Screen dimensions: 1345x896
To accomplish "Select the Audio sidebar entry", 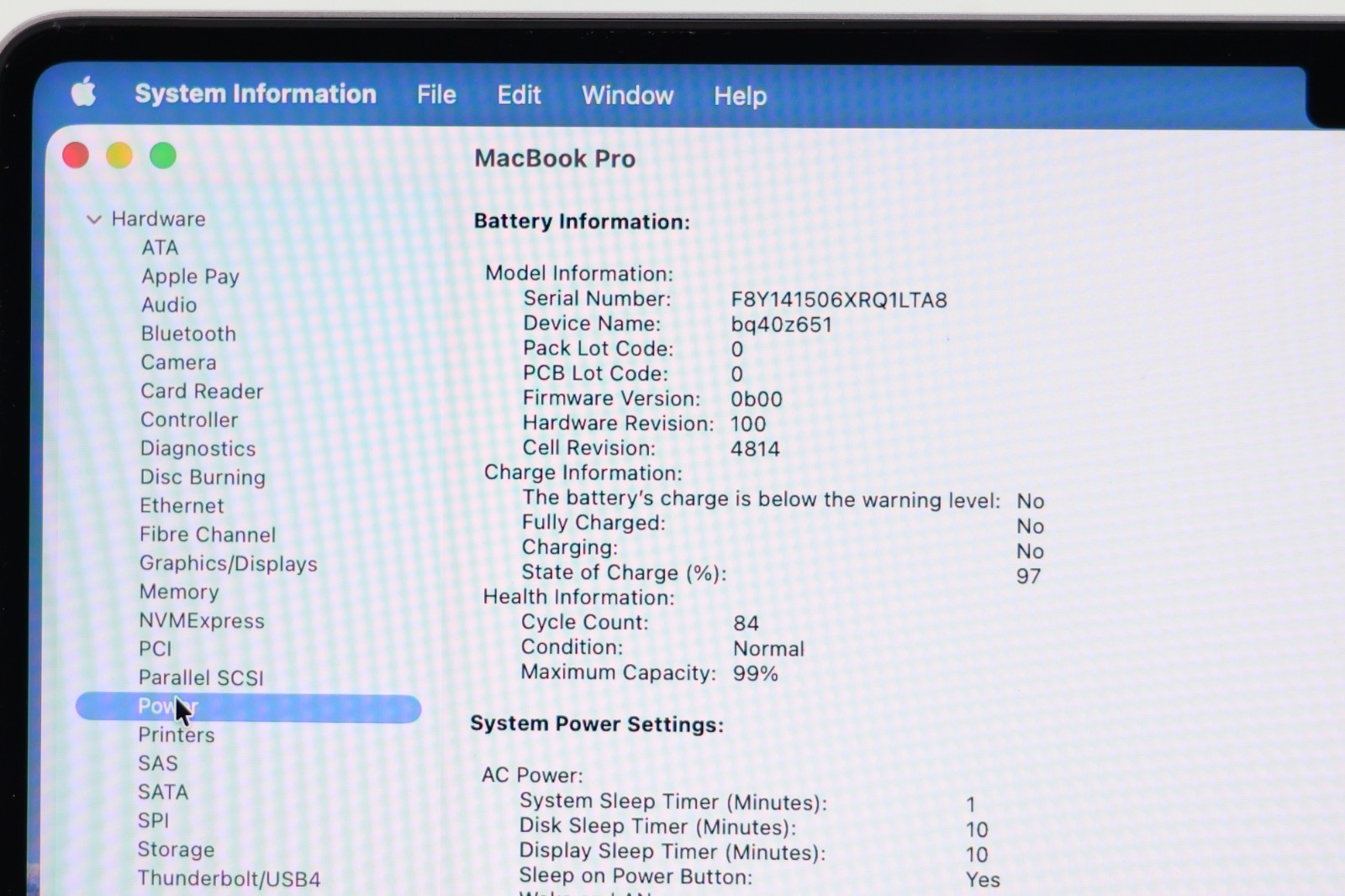I will (169, 305).
